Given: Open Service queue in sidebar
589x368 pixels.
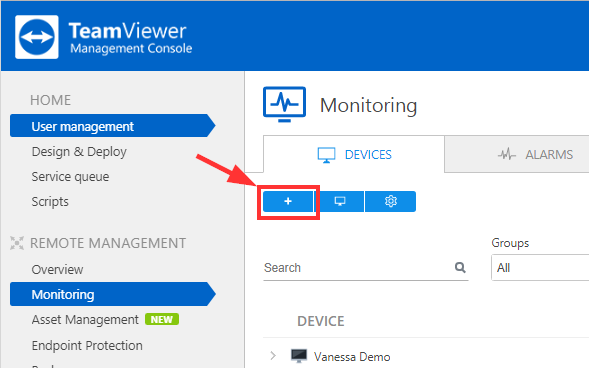Looking at the screenshot, I should coord(70,176).
